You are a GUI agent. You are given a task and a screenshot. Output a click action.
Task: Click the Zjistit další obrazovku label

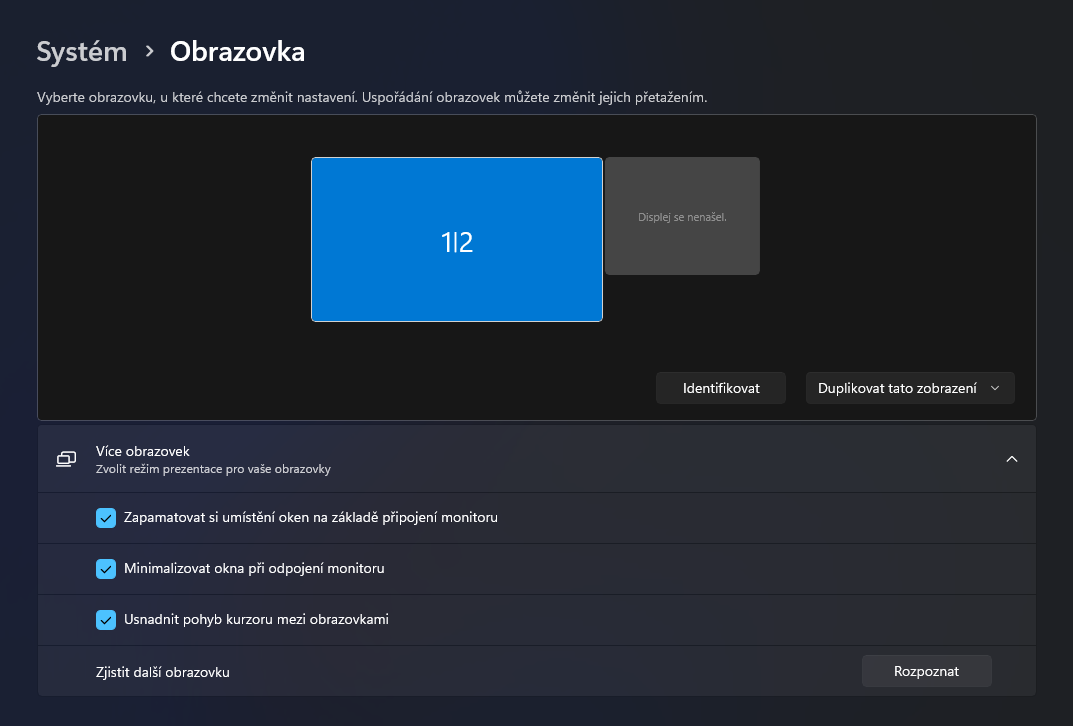[x=163, y=672]
